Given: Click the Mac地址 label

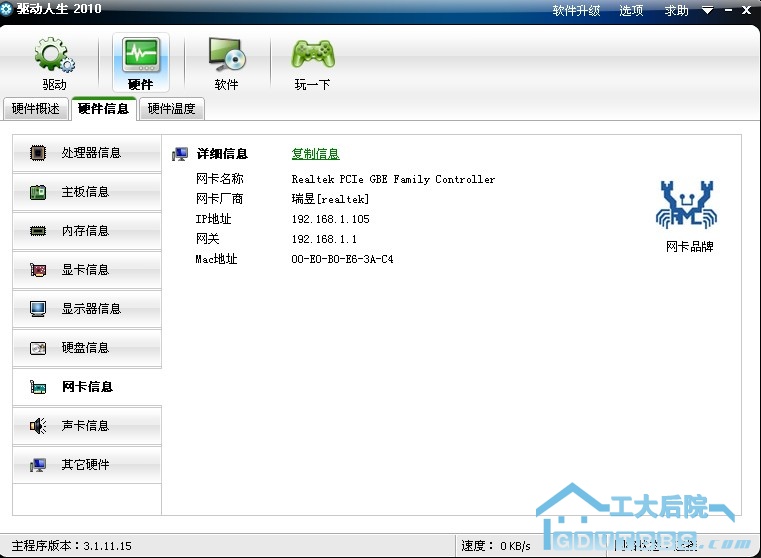Looking at the screenshot, I should point(216,259).
